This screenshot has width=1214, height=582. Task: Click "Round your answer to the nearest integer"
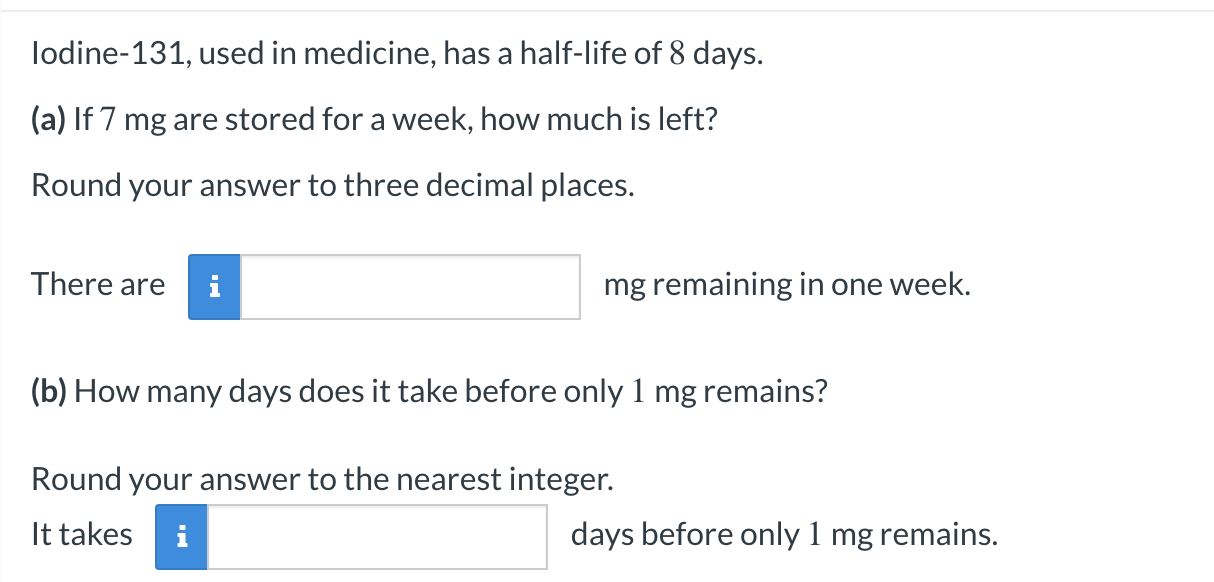[321, 480]
